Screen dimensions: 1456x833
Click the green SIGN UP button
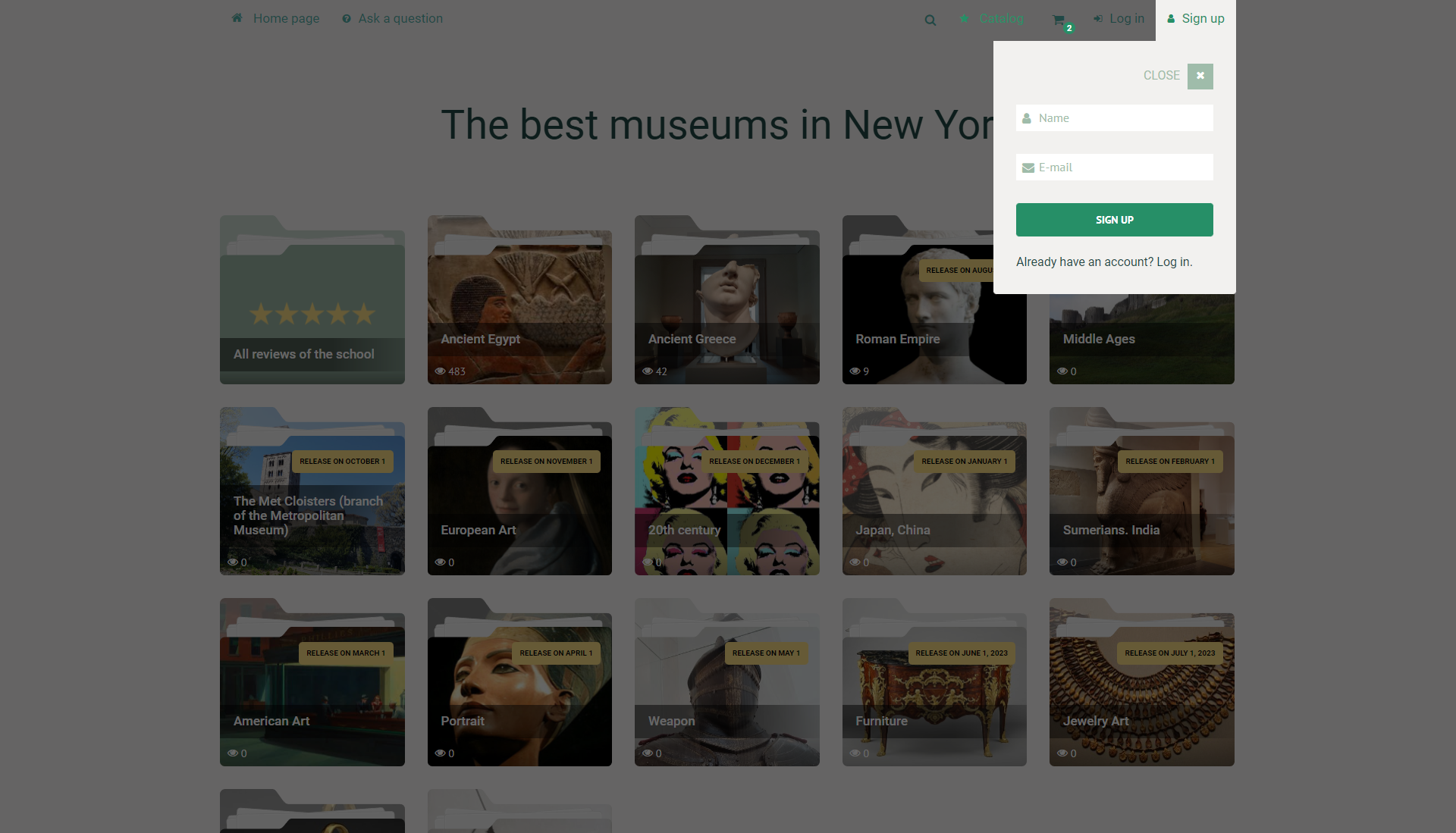1115,220
